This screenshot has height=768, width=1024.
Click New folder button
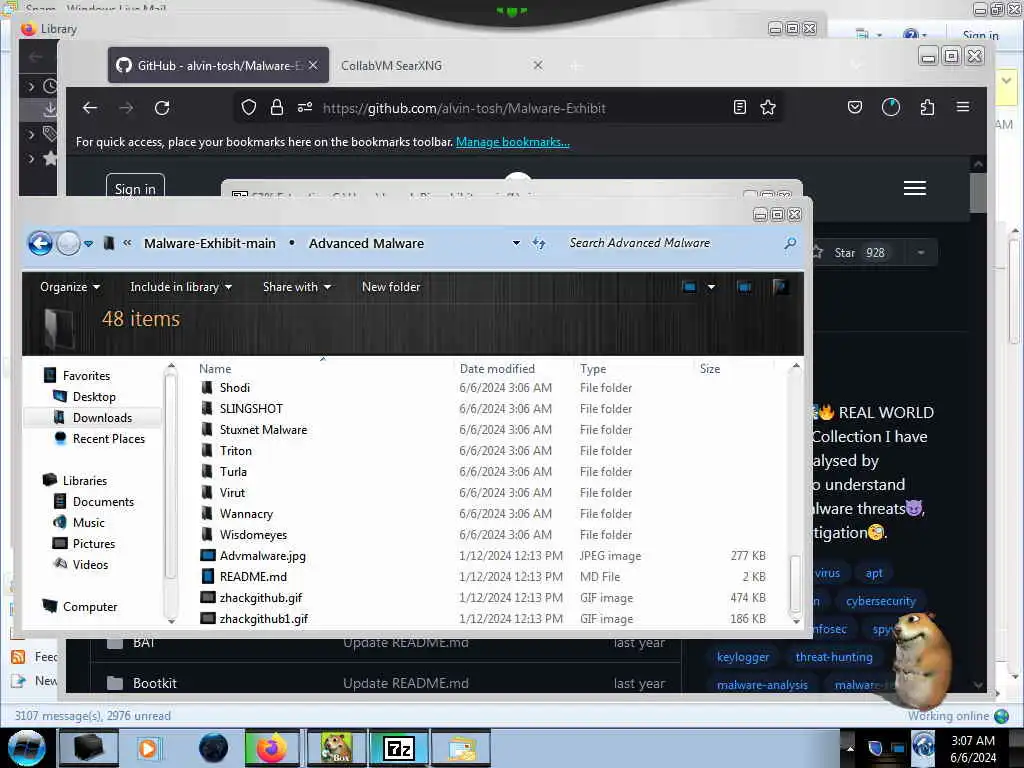click(x=391, y=287)
